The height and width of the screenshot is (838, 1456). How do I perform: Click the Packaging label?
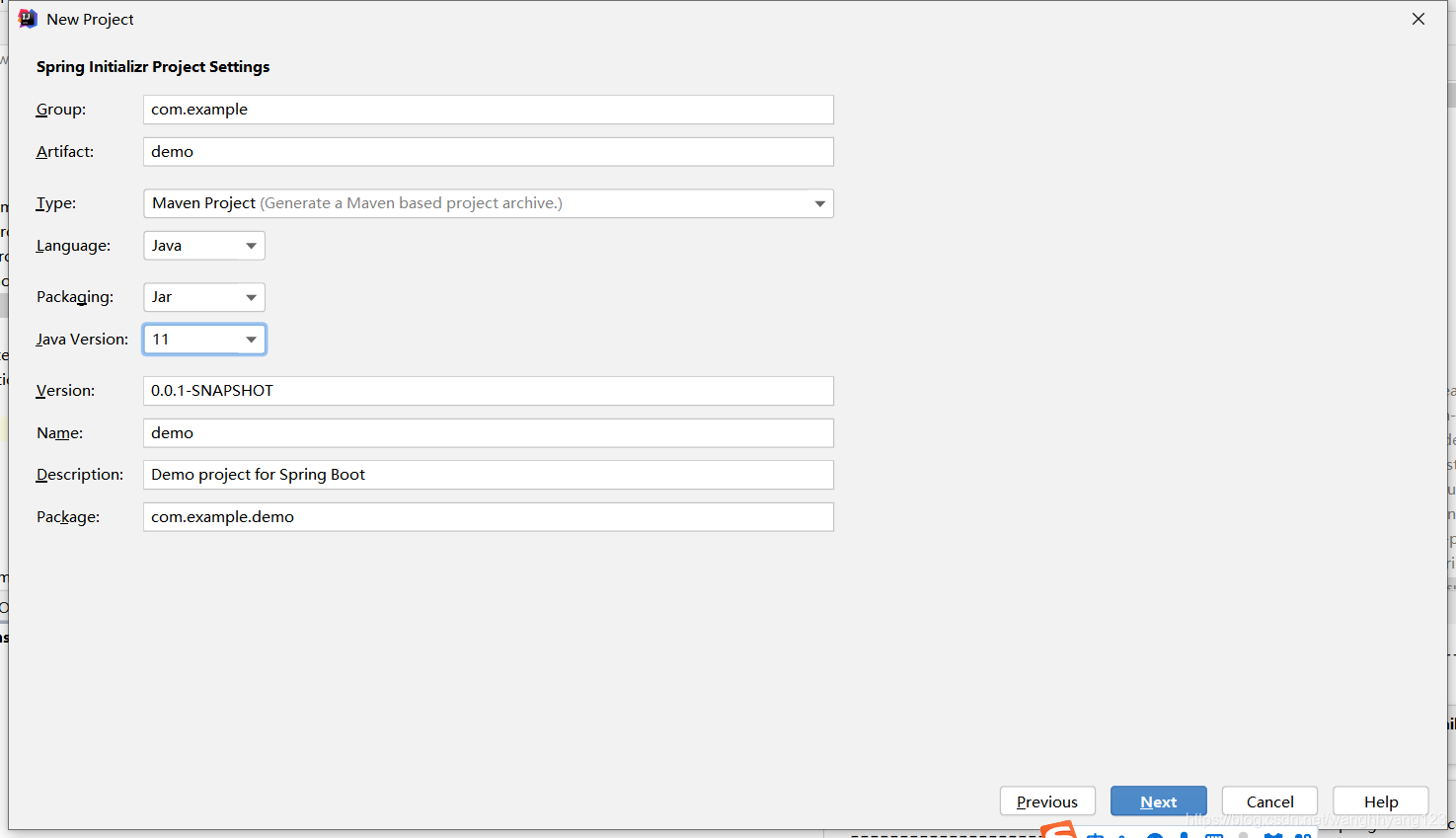[x=75, y=297]
